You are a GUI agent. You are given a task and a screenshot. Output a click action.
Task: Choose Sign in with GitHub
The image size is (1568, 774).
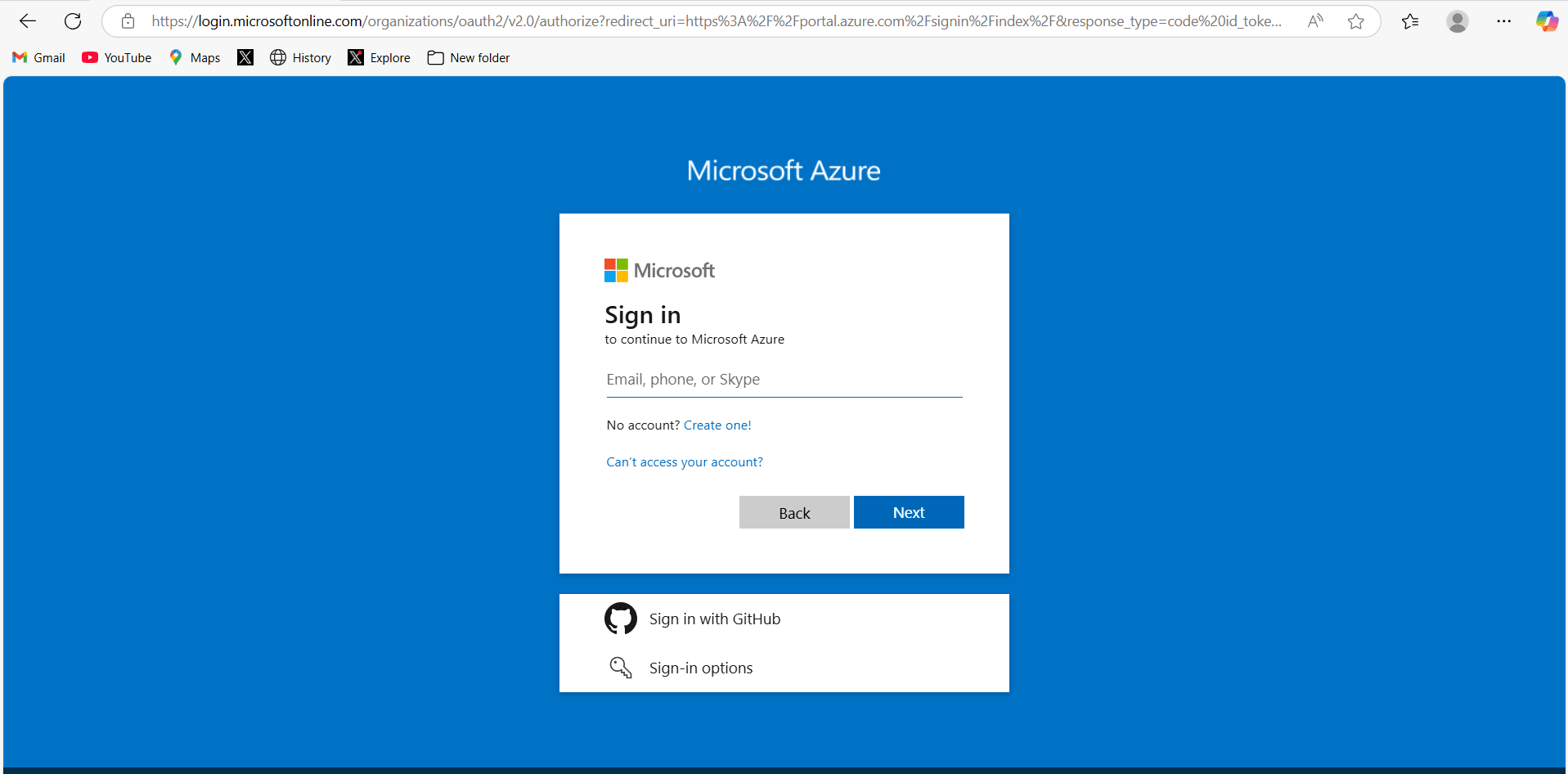[x=784, y=619]
